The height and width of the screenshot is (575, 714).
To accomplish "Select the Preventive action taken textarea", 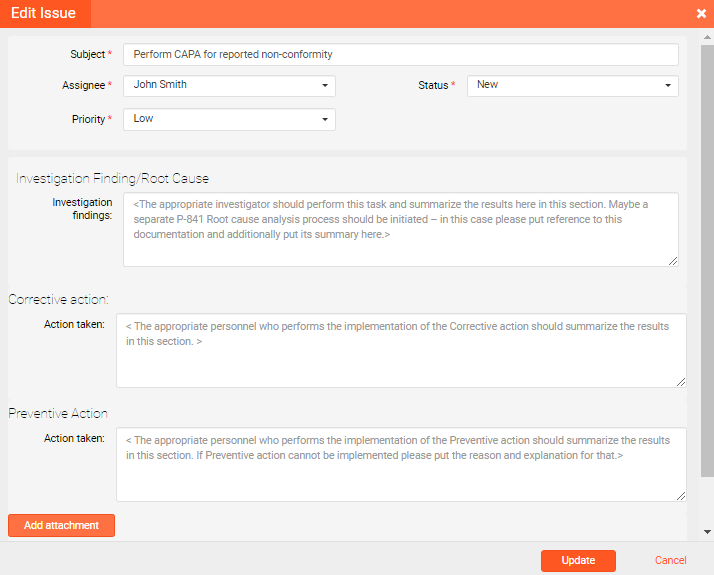I will (400, 464).
